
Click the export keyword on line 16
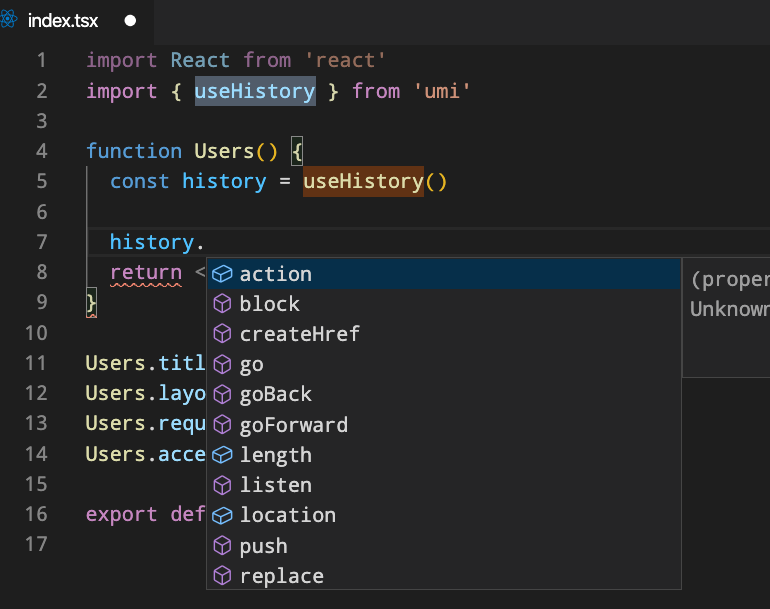pyautogui.click(x=122, y=515)
